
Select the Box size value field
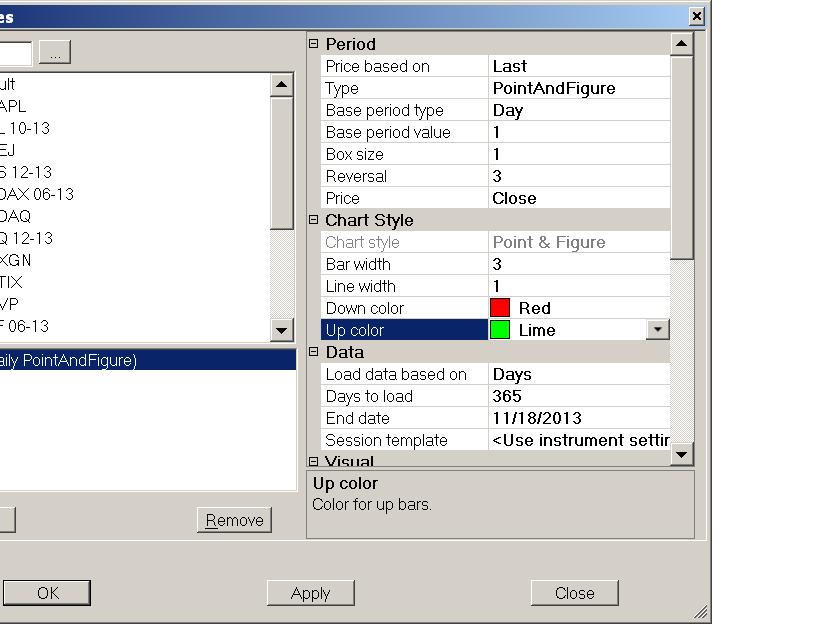(579, 154)
